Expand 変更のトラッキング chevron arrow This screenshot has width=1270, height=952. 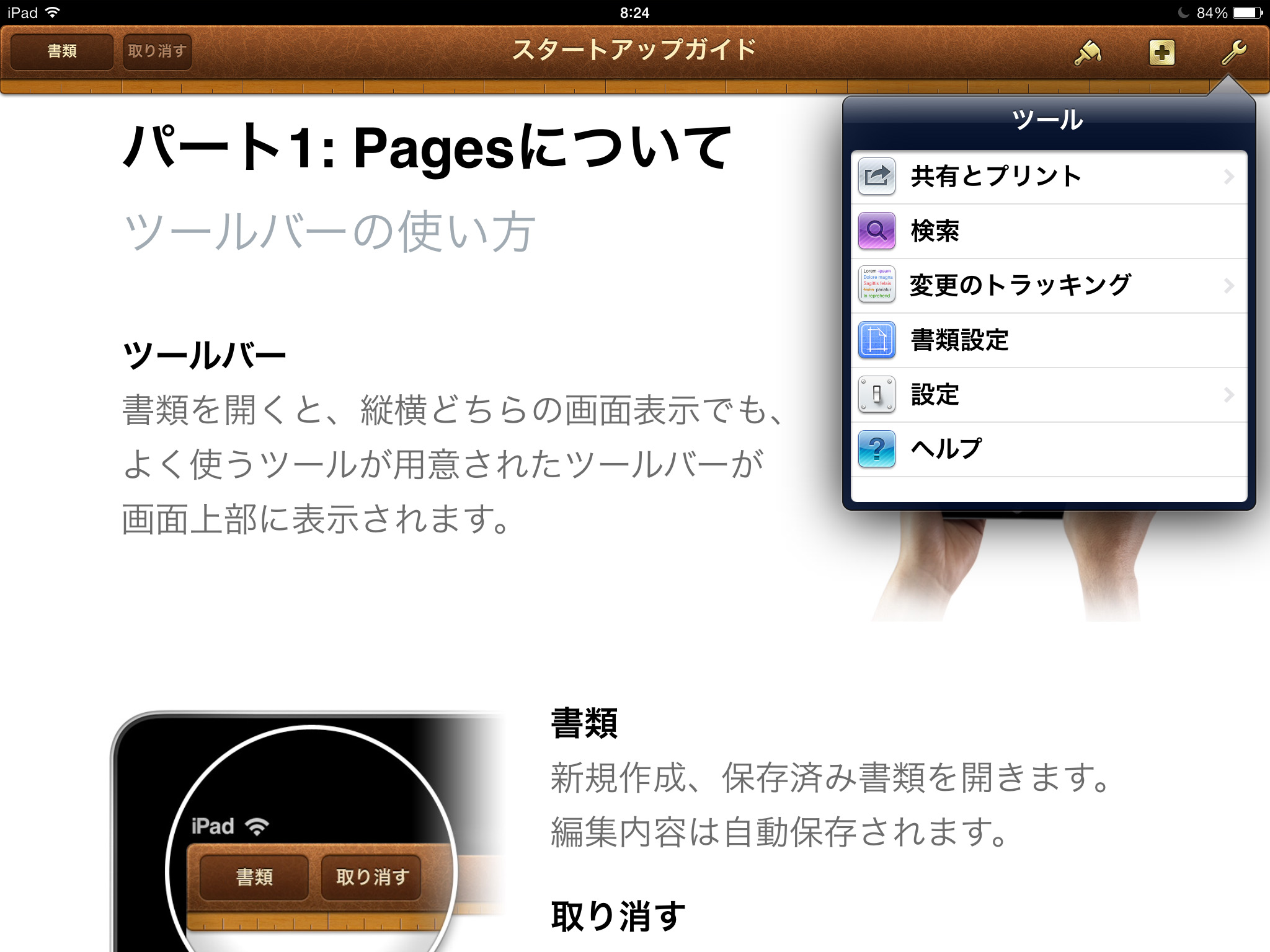1228,286
